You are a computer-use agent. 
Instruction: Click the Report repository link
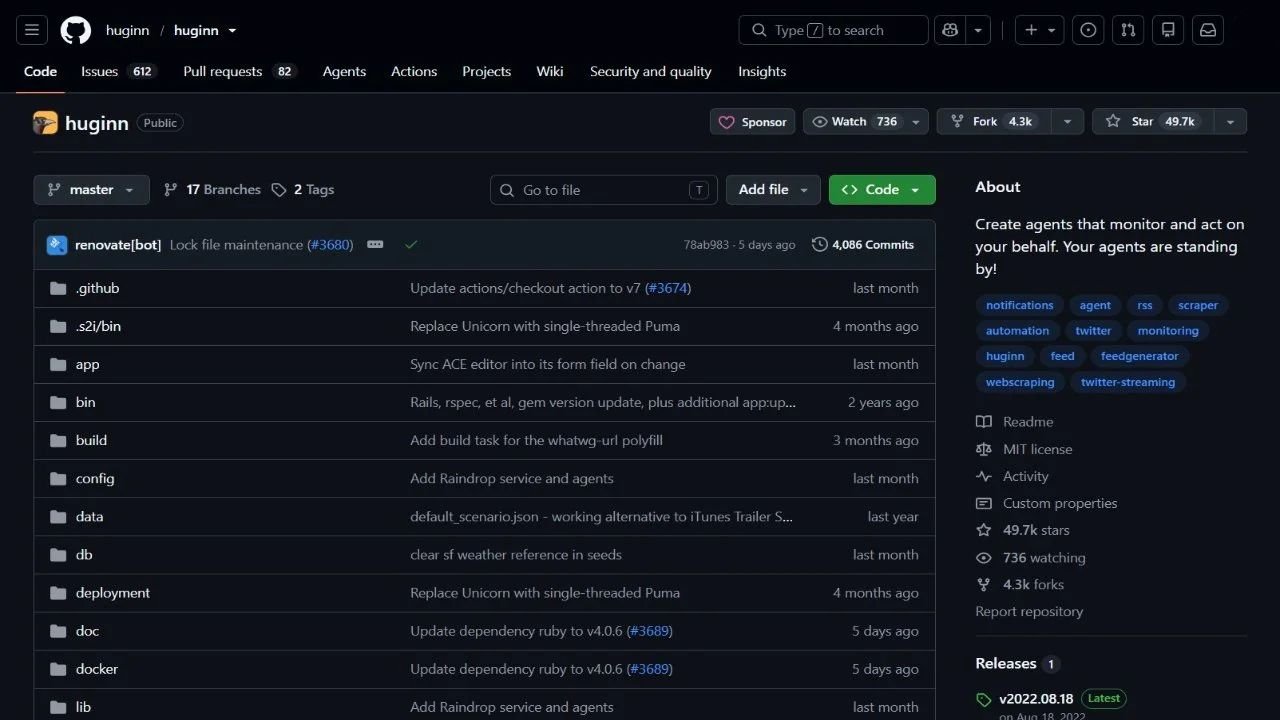(x=1029, y=612)
